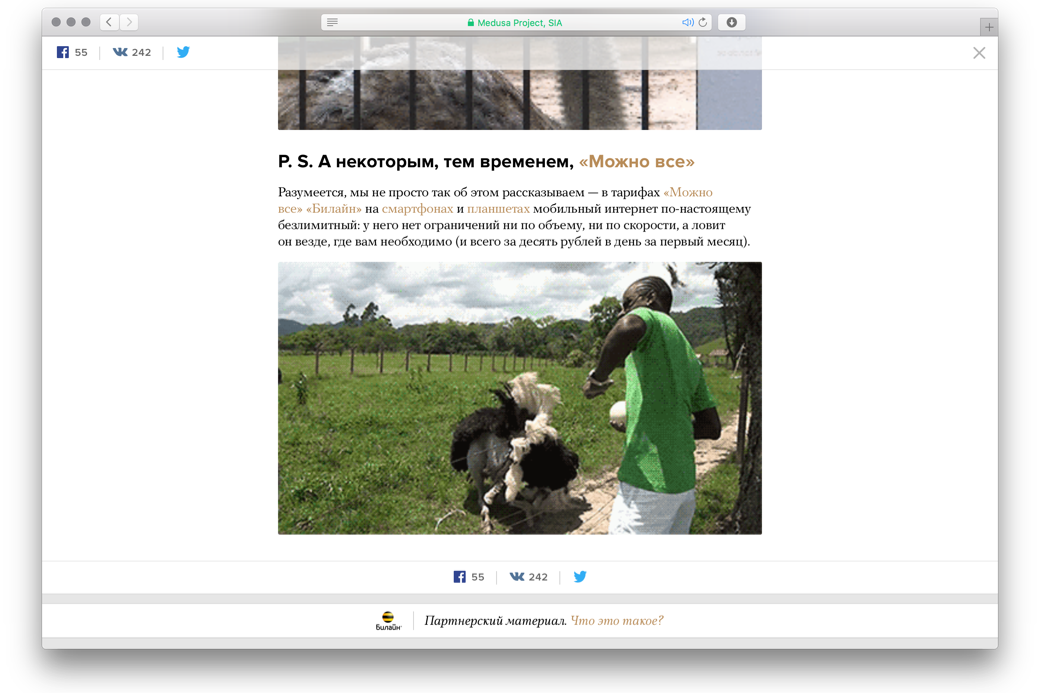Click the bottom Twitter bird icon
Screen dimensions: 1040x693
coord(580,576)
